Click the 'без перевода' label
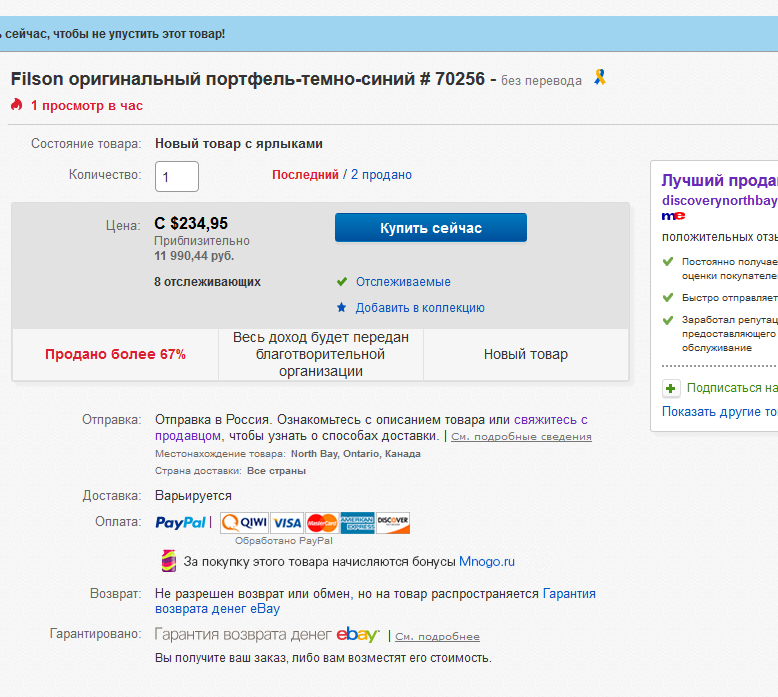This screenshot has height=697, width=778. pyautogui.click(x=541, y=80)
